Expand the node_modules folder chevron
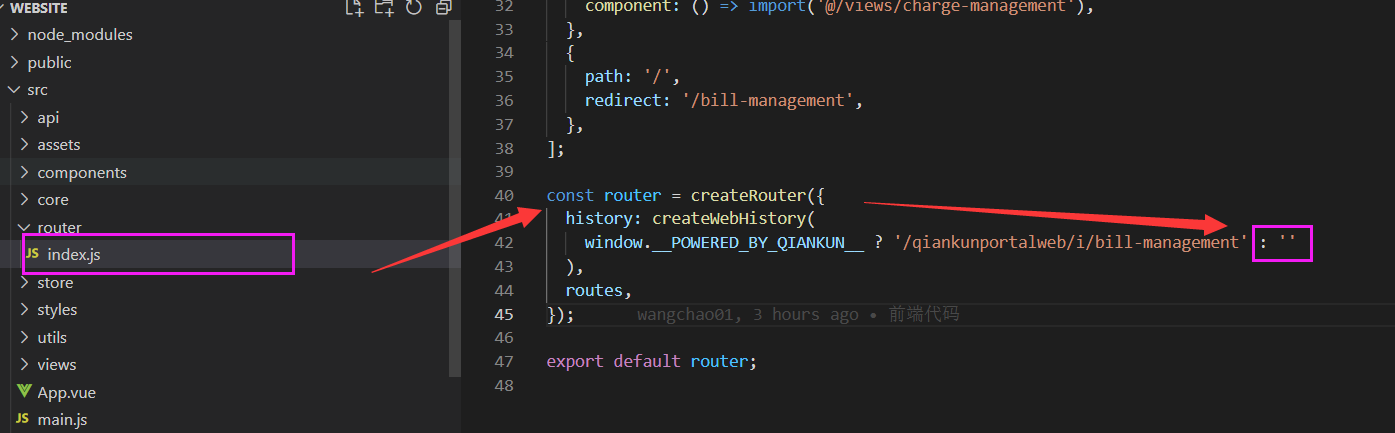Screen dimensions: 1395x433 pyautogui.click(x=14, y=35)
